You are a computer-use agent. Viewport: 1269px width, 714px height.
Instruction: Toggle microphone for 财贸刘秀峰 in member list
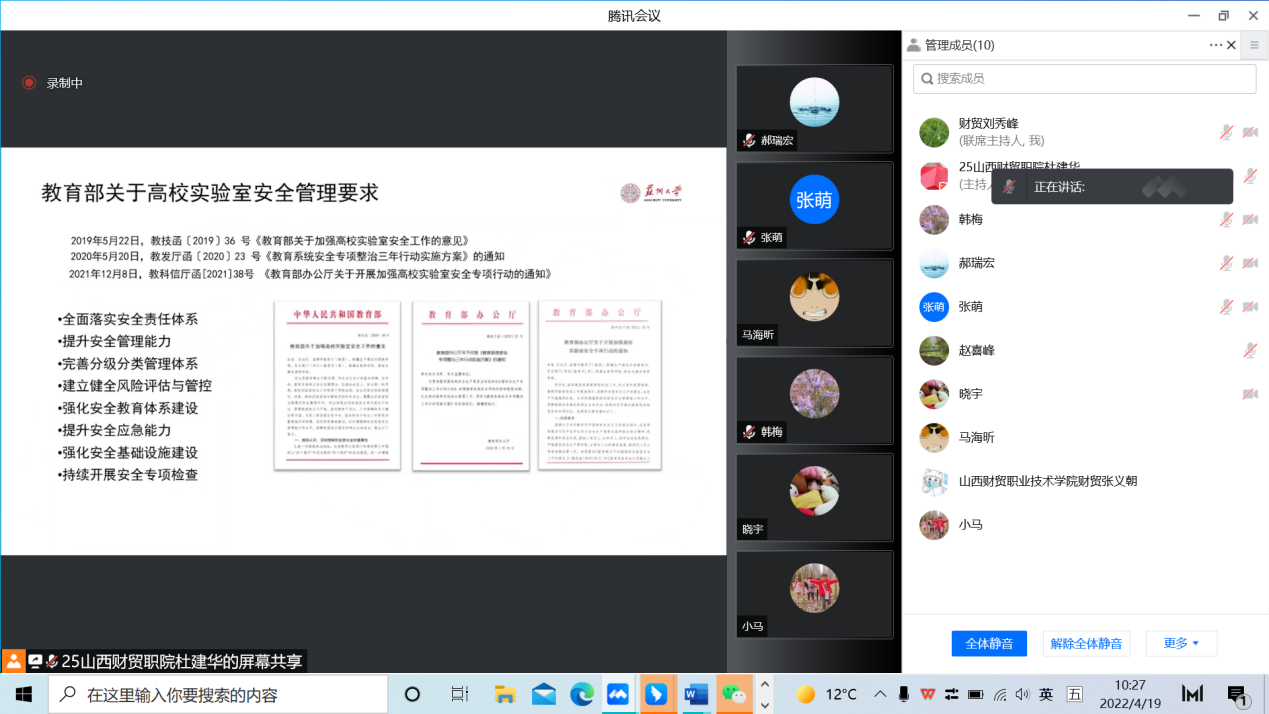click(x=1226, y=132)
